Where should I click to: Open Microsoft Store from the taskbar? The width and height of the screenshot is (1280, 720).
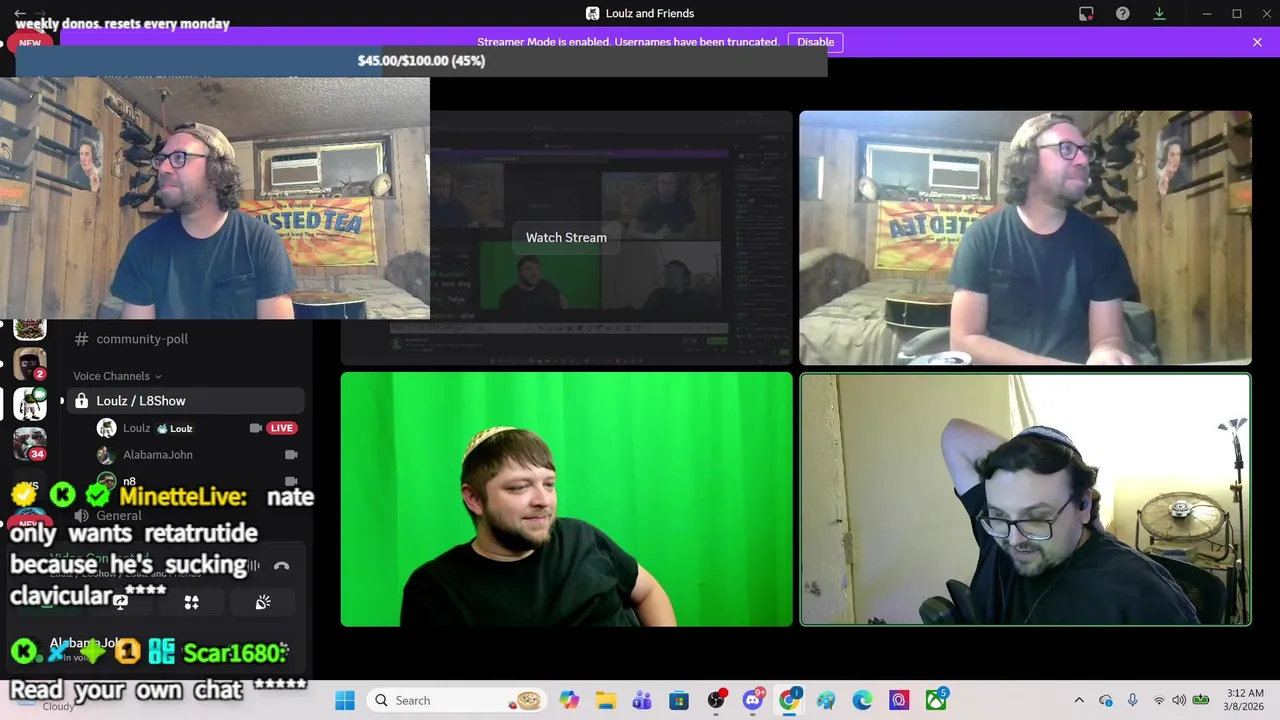(x=679, y=700)
